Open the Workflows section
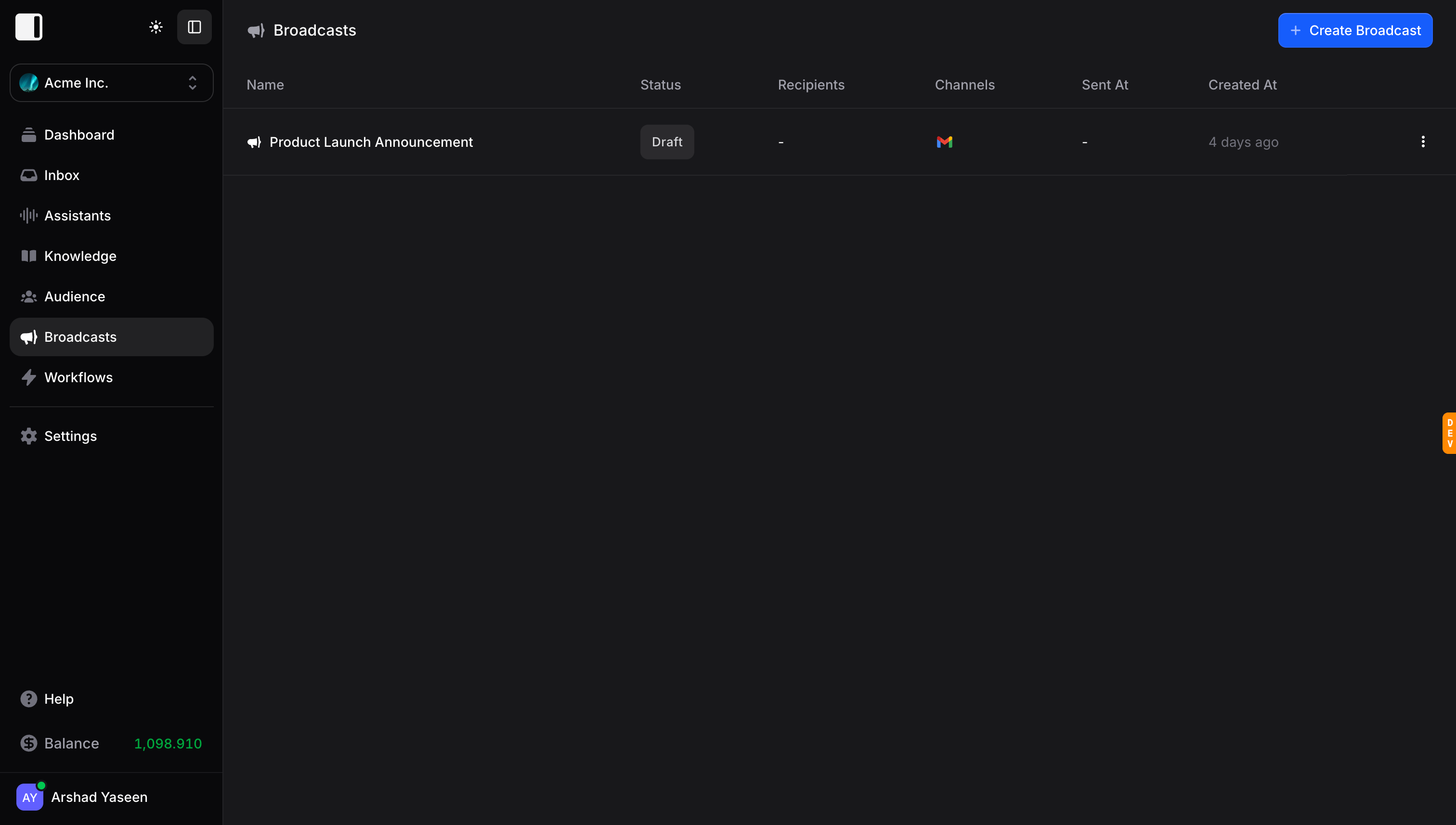 [x=78, y=377]
